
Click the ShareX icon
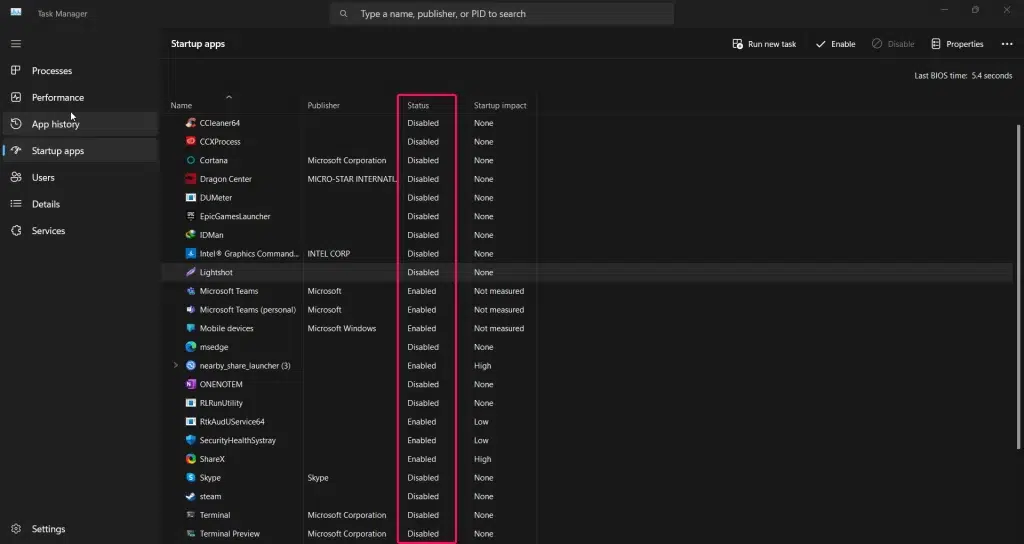(x=191, y=459)
